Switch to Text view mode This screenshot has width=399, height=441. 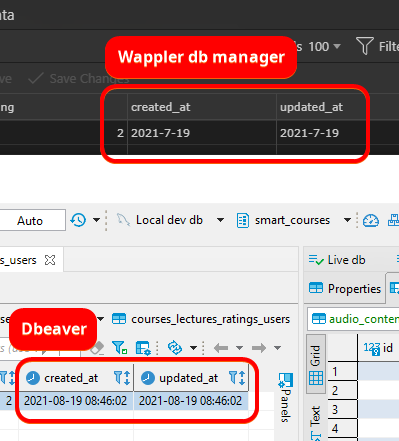coord(316,423)
